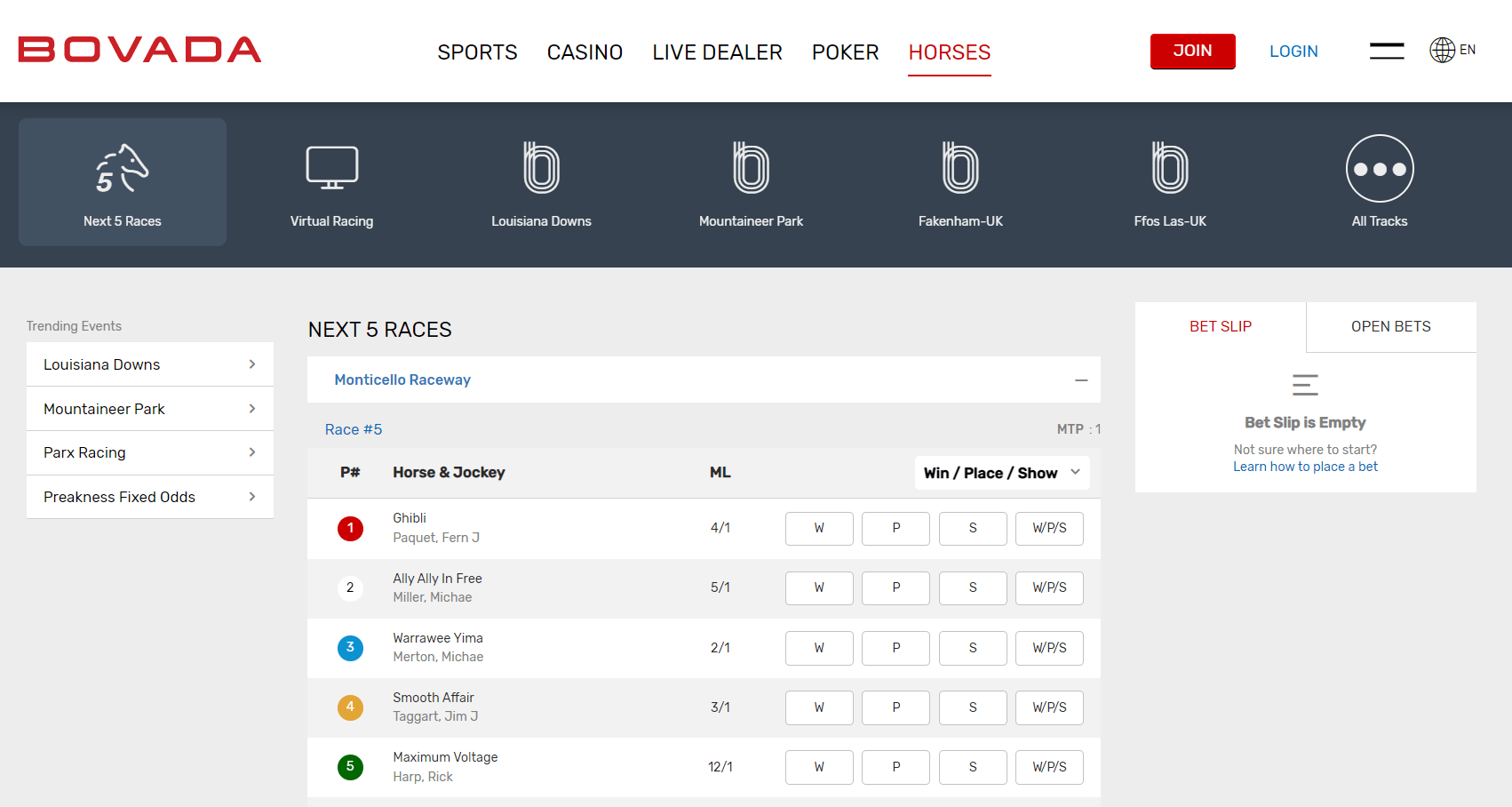Click the horse name Ghibli

point(410,518)
